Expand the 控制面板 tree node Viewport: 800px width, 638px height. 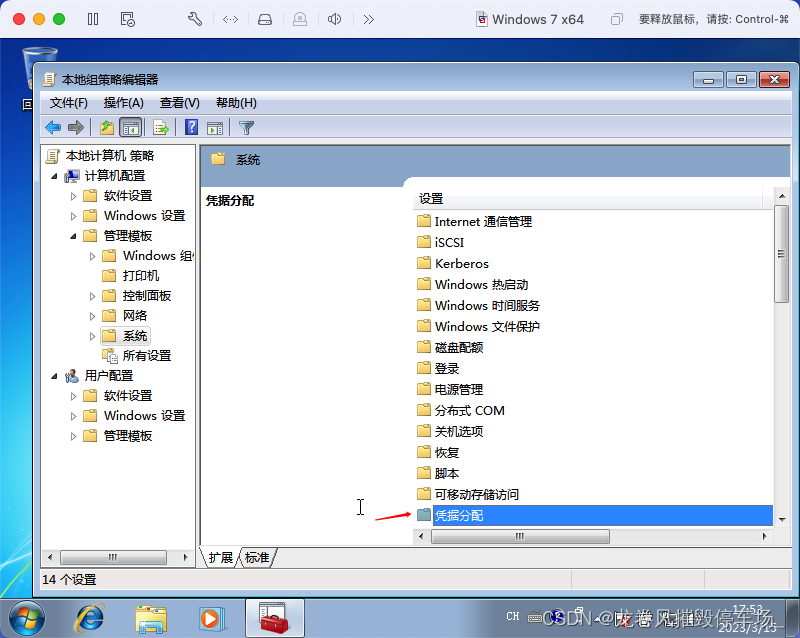pyautogui.click(x=92, y=296)
